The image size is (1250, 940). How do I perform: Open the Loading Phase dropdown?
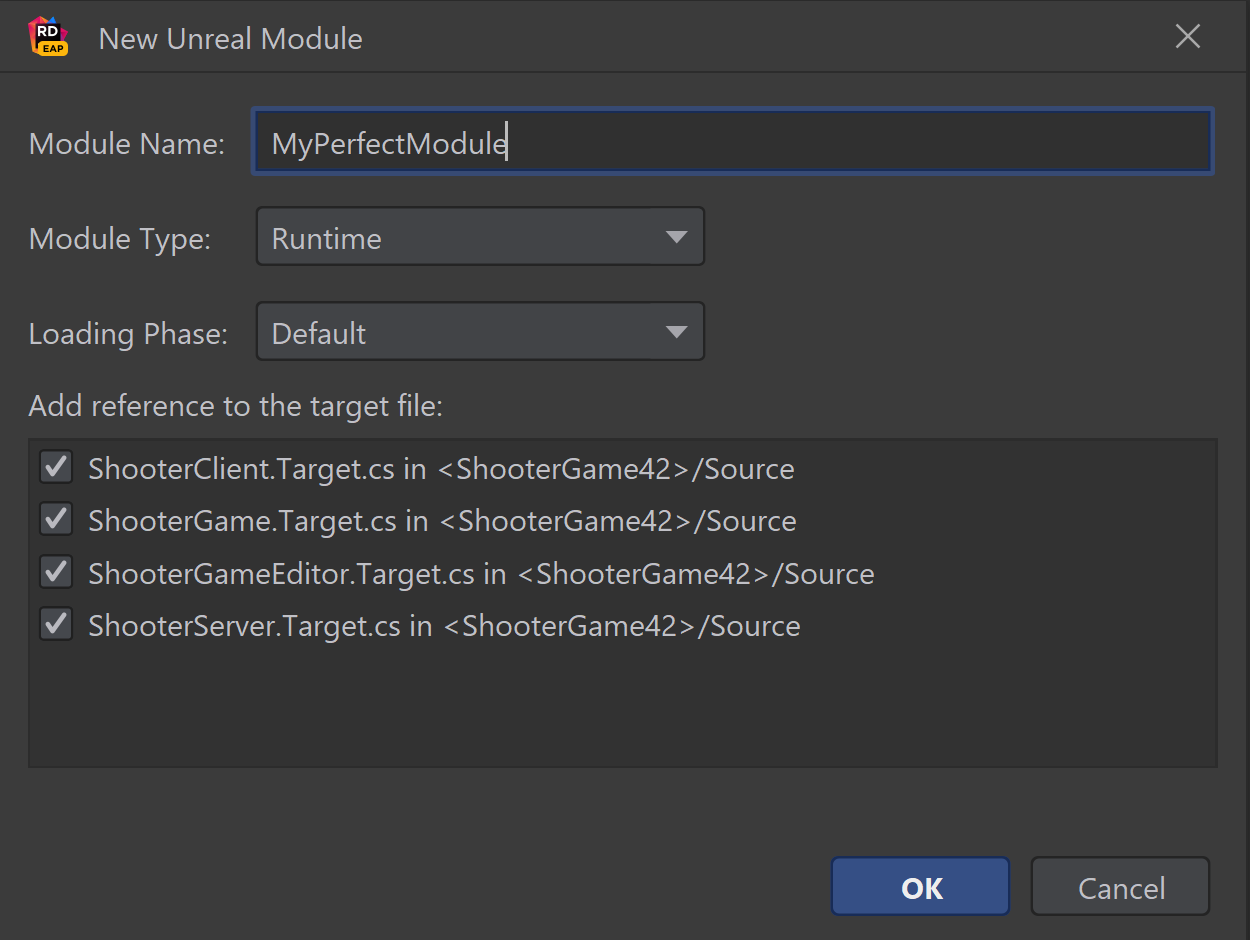480,332
